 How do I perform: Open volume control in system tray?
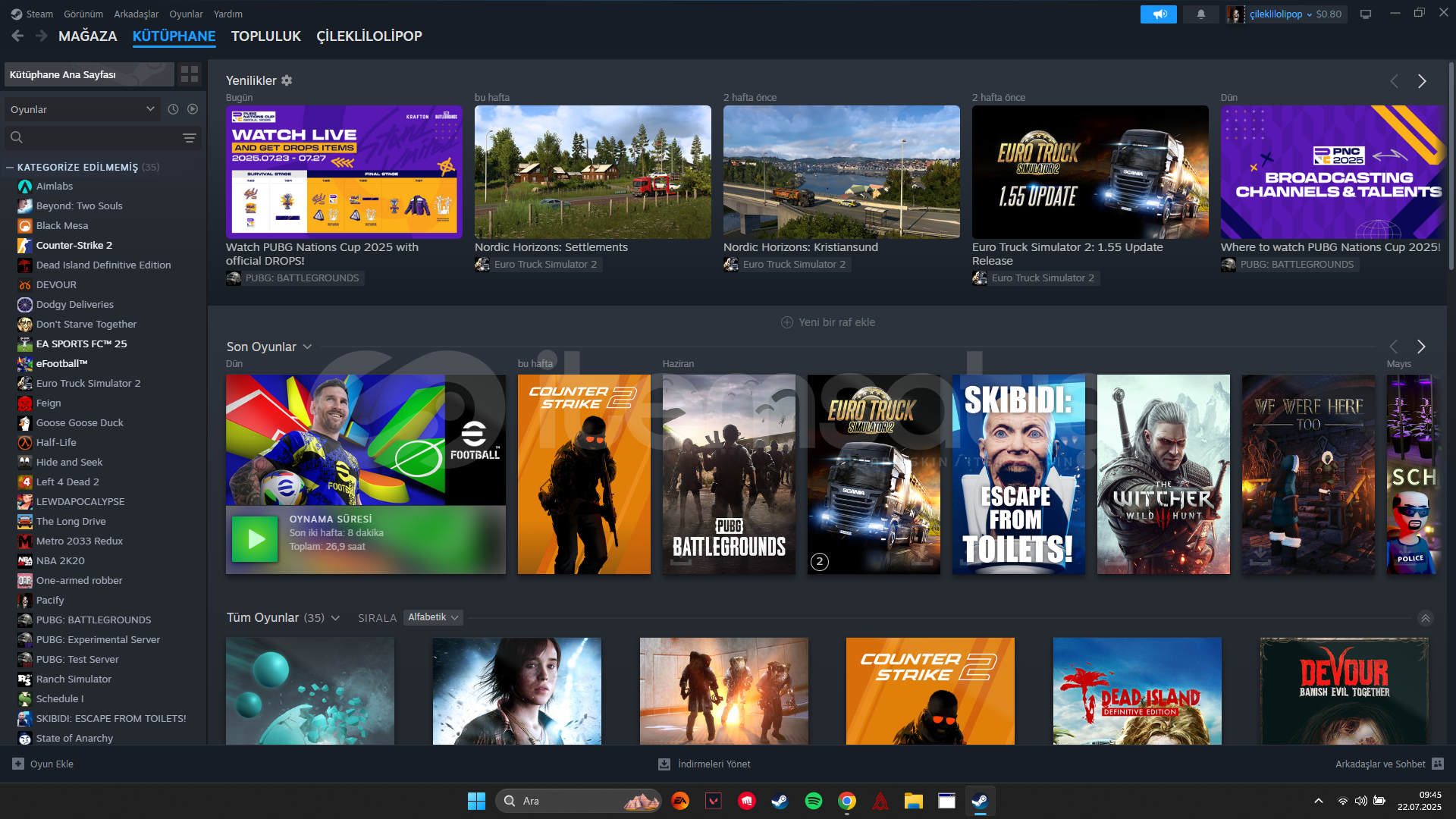[1361, 801]
